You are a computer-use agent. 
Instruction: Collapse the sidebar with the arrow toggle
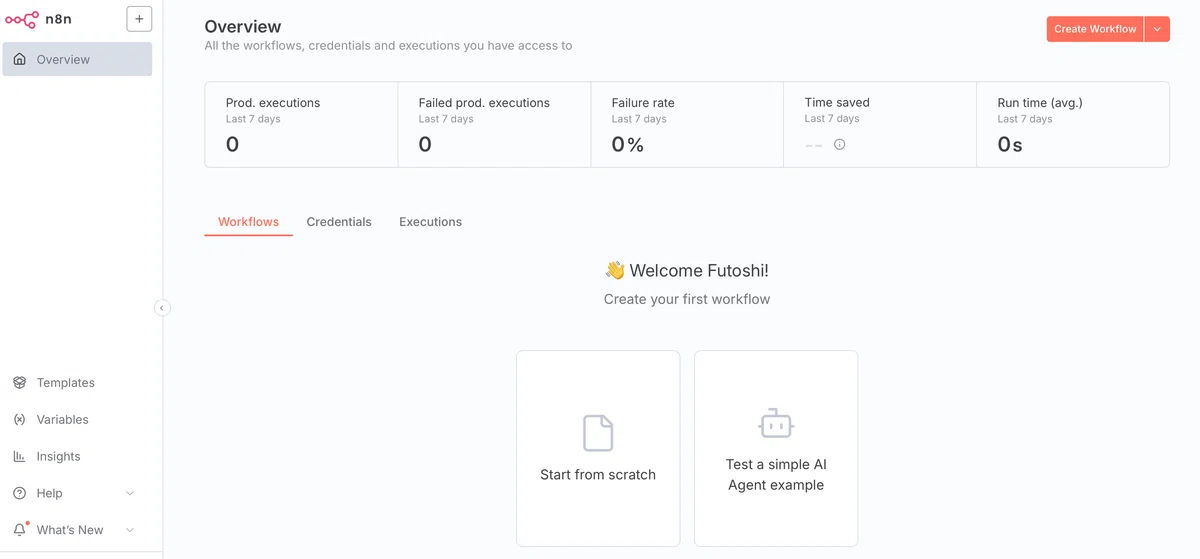pos(162,308)
